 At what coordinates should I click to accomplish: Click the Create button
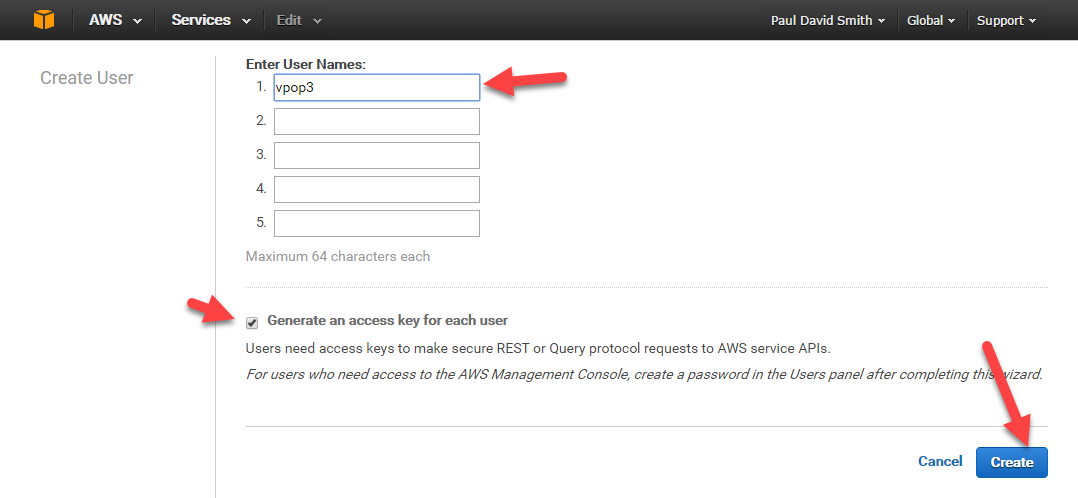point(1011,462)
